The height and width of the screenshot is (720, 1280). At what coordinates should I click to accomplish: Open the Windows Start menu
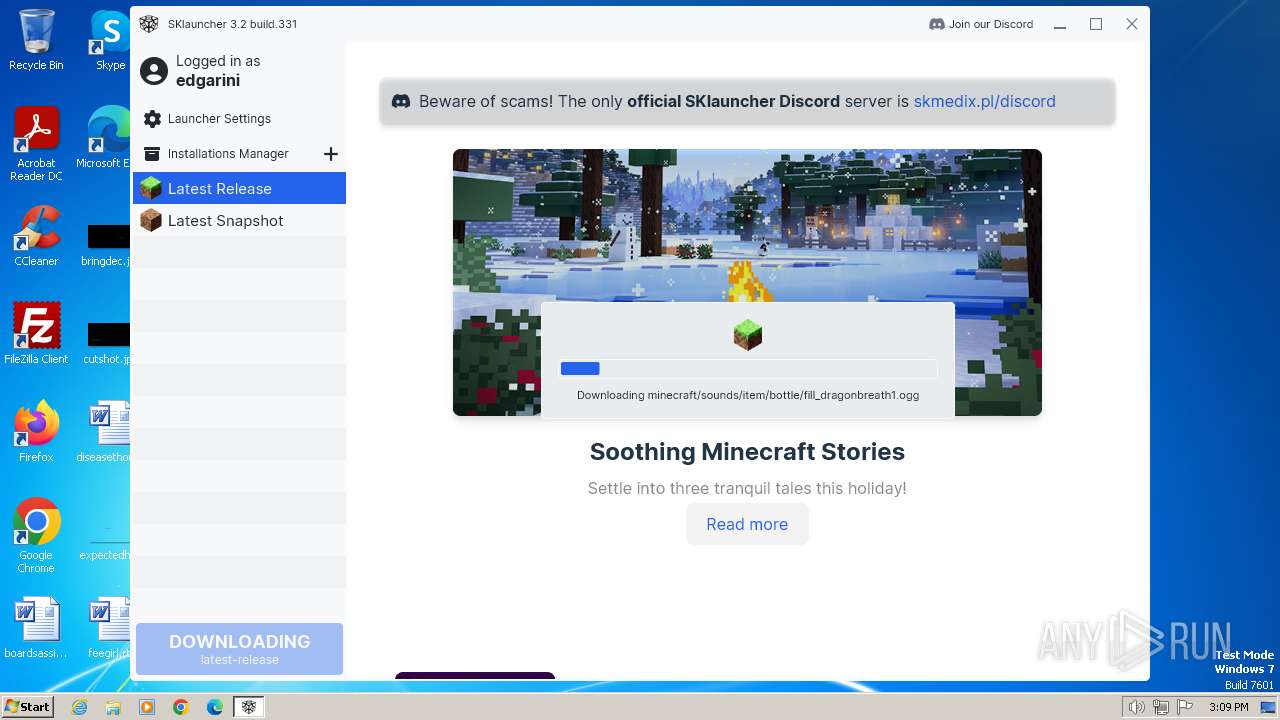[27, 706]
